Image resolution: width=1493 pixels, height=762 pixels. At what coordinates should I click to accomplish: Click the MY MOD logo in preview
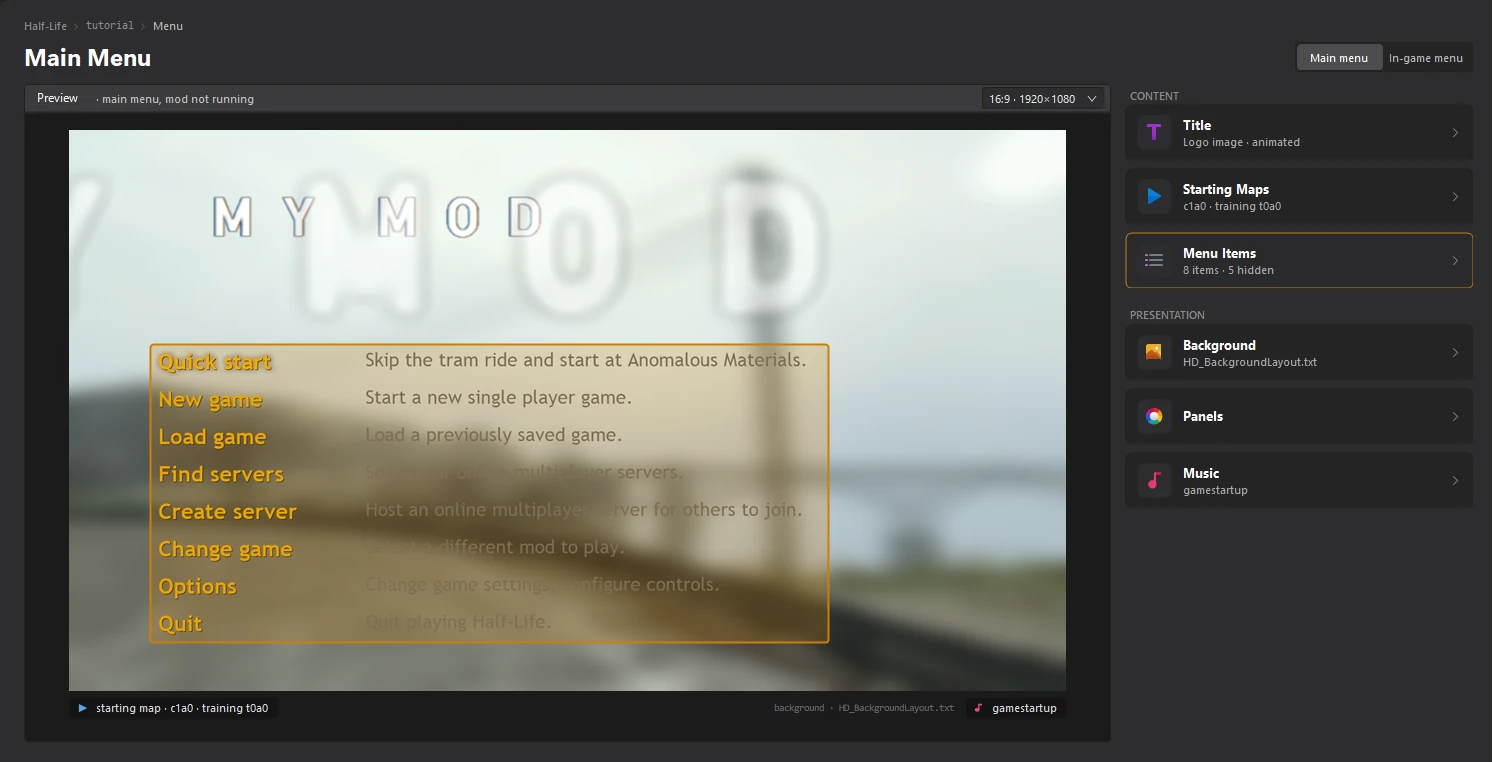378,217
